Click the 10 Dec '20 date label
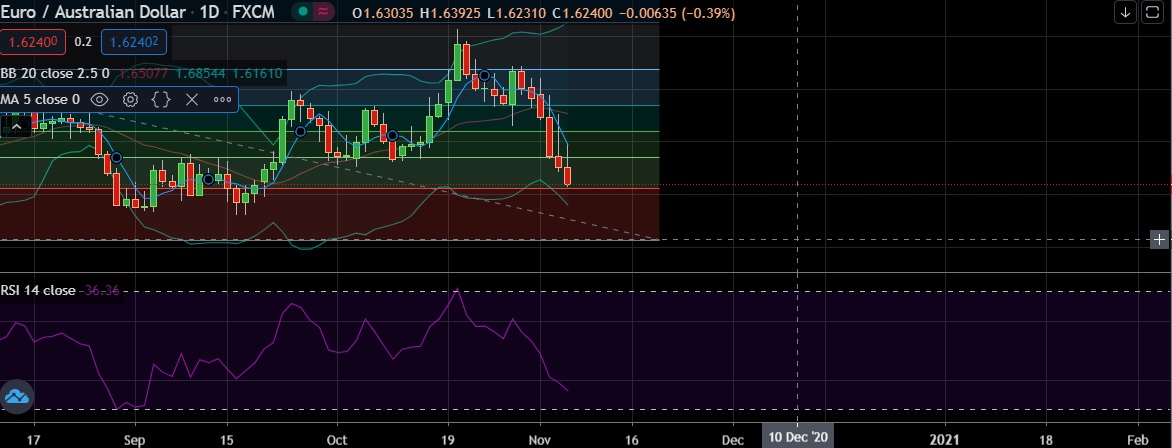The width and height of the screenshot is (1172, 448). coord(798,437)
